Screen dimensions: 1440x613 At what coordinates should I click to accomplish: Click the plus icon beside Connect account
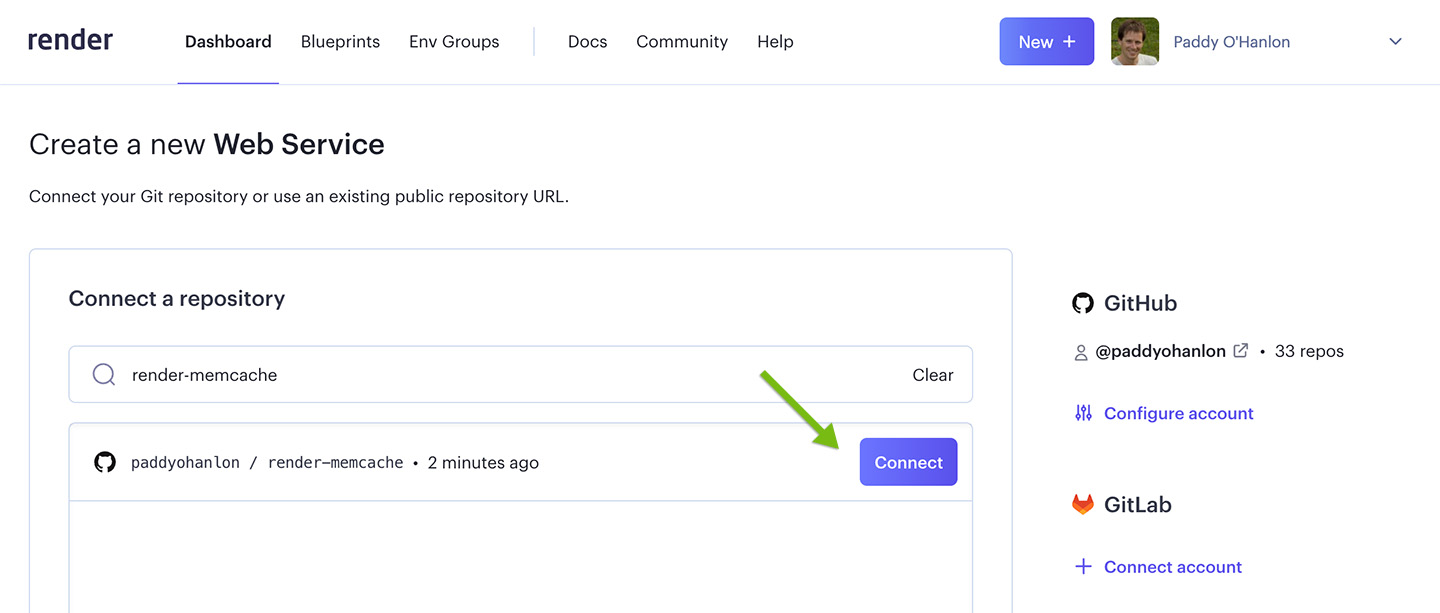click(1083, 567)
